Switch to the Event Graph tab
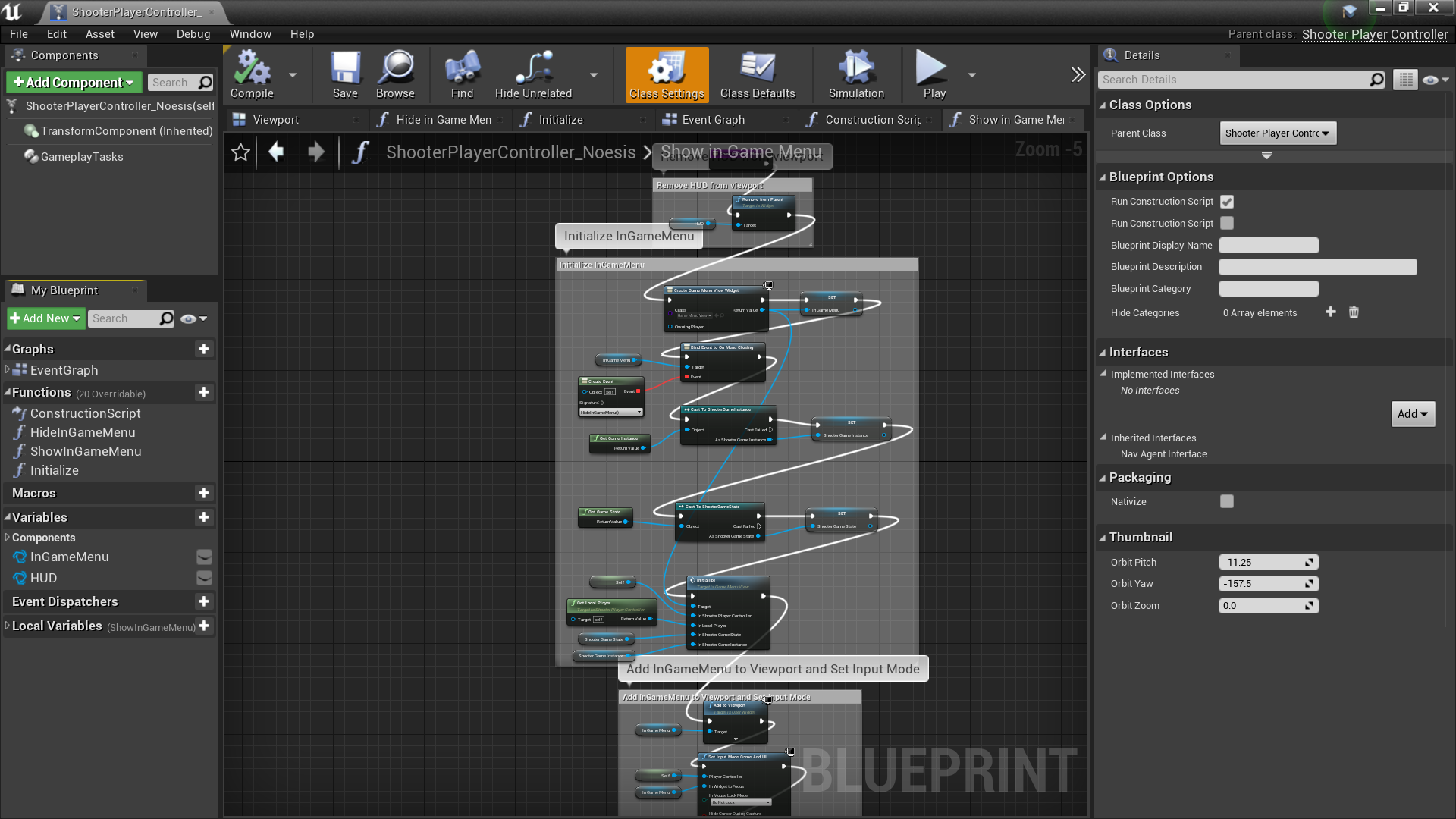The image size is (1456, 819). [713, 120]
